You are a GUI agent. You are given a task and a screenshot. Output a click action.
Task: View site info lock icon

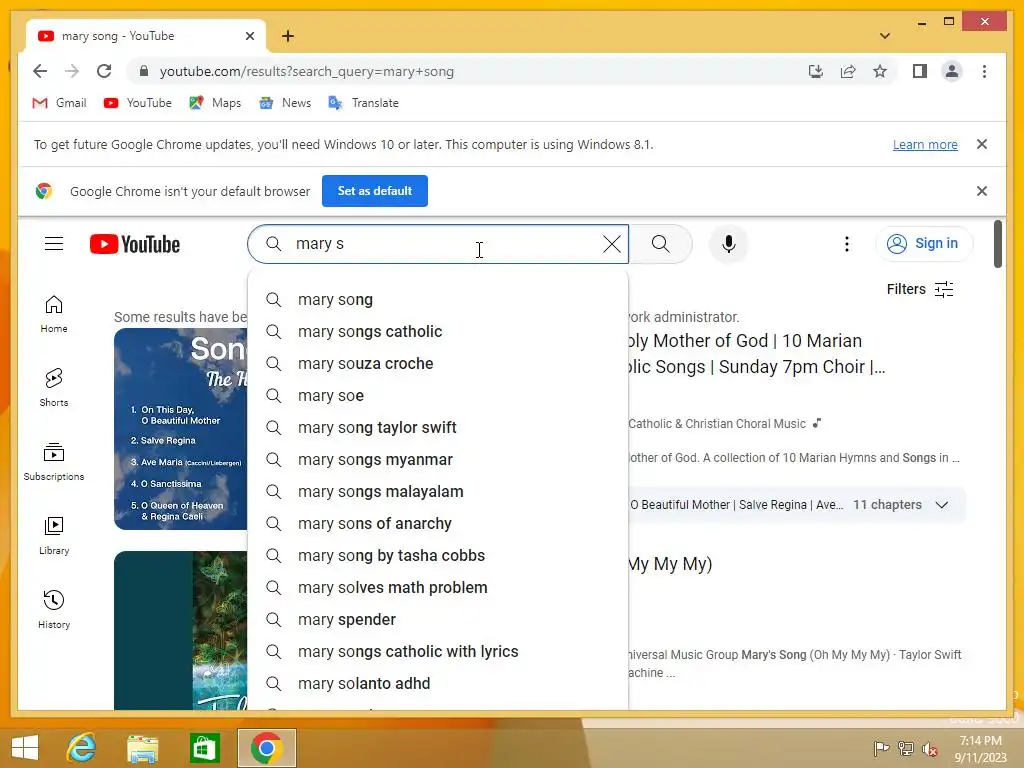(x=144, y=71)
